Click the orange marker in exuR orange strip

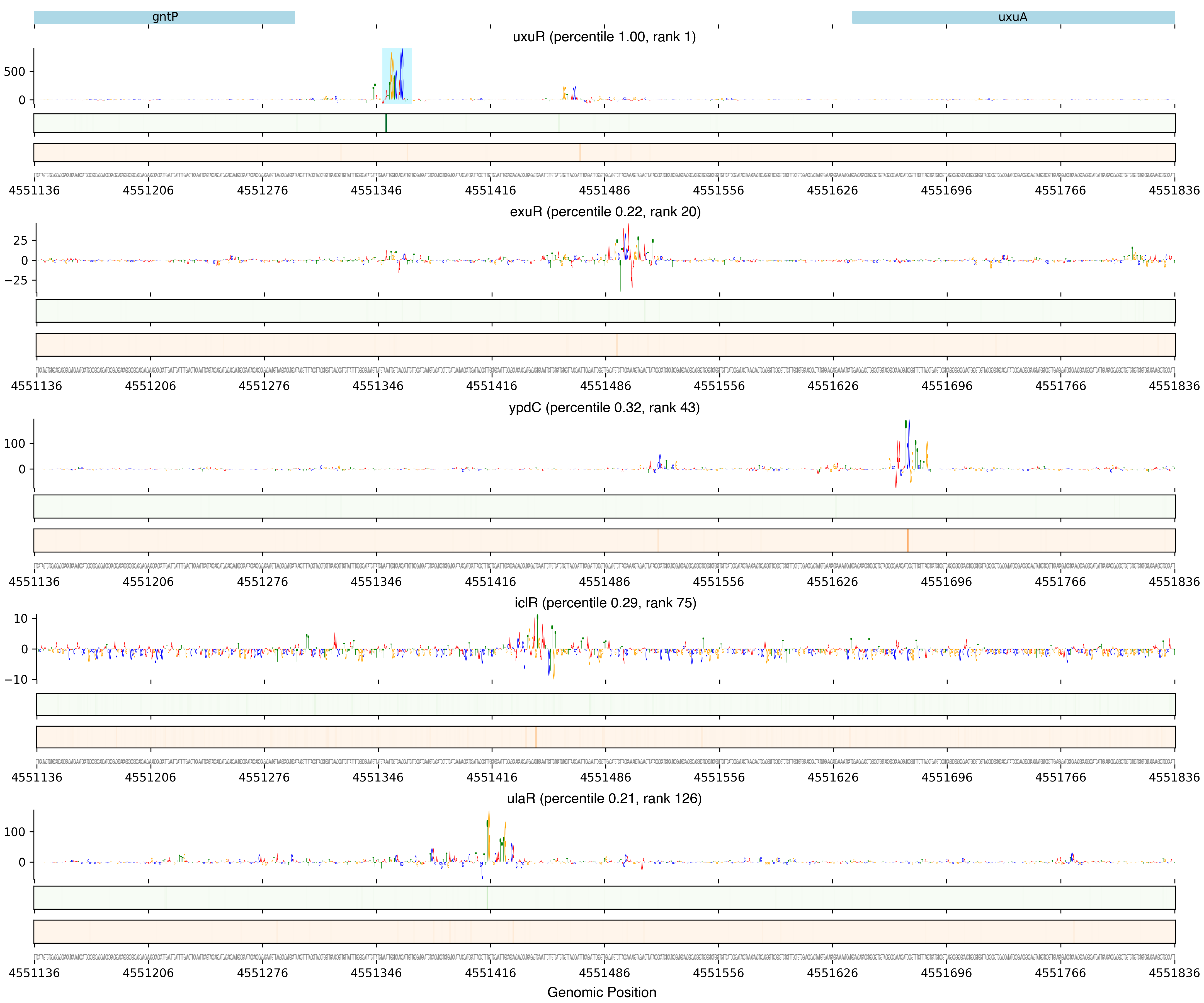pyautogui.click(x=617, y=345)
